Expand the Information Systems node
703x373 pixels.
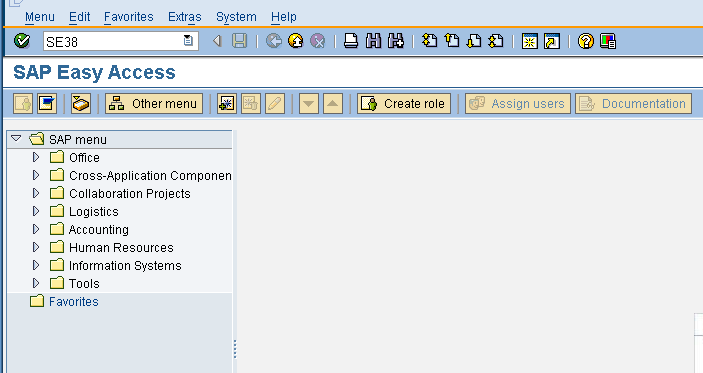tap(36, 265)
